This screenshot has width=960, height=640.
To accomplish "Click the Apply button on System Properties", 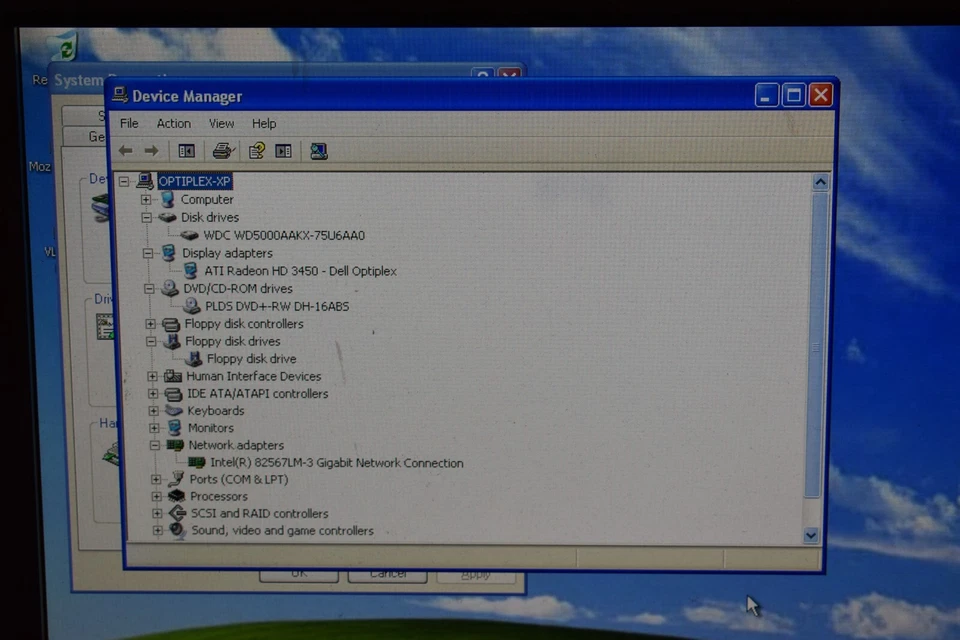I will pyautogui.click(x=475, y=573).
